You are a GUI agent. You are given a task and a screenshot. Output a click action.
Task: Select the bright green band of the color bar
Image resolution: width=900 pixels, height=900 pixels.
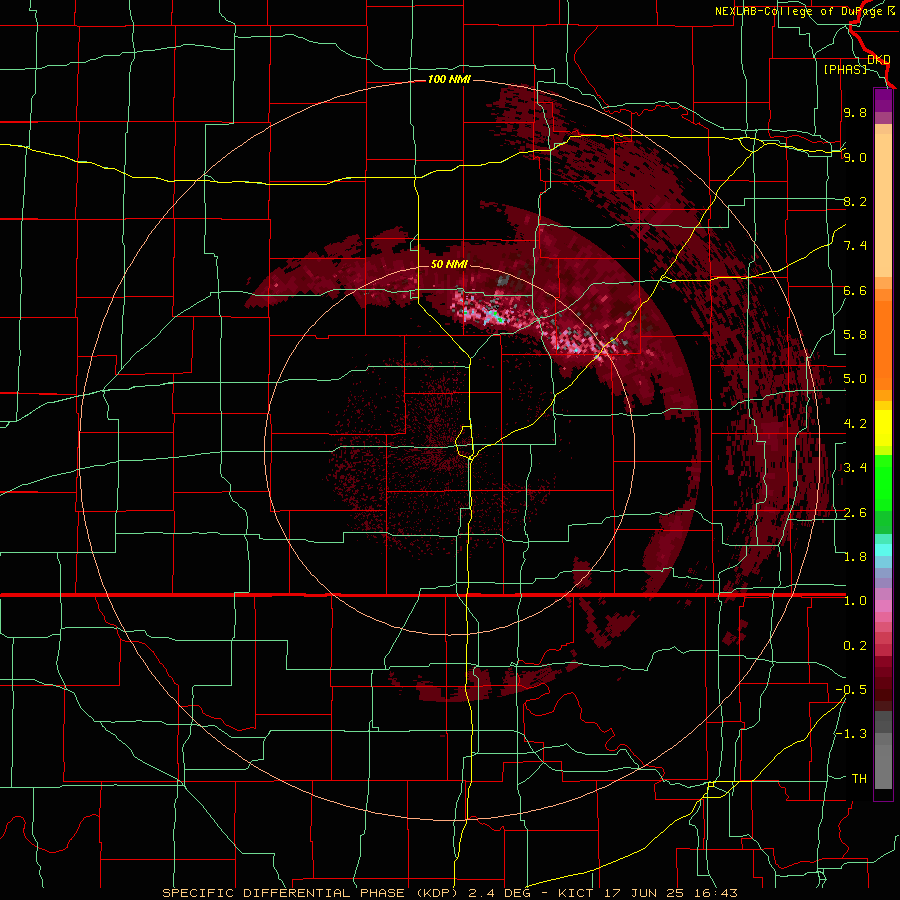point(883,482)
